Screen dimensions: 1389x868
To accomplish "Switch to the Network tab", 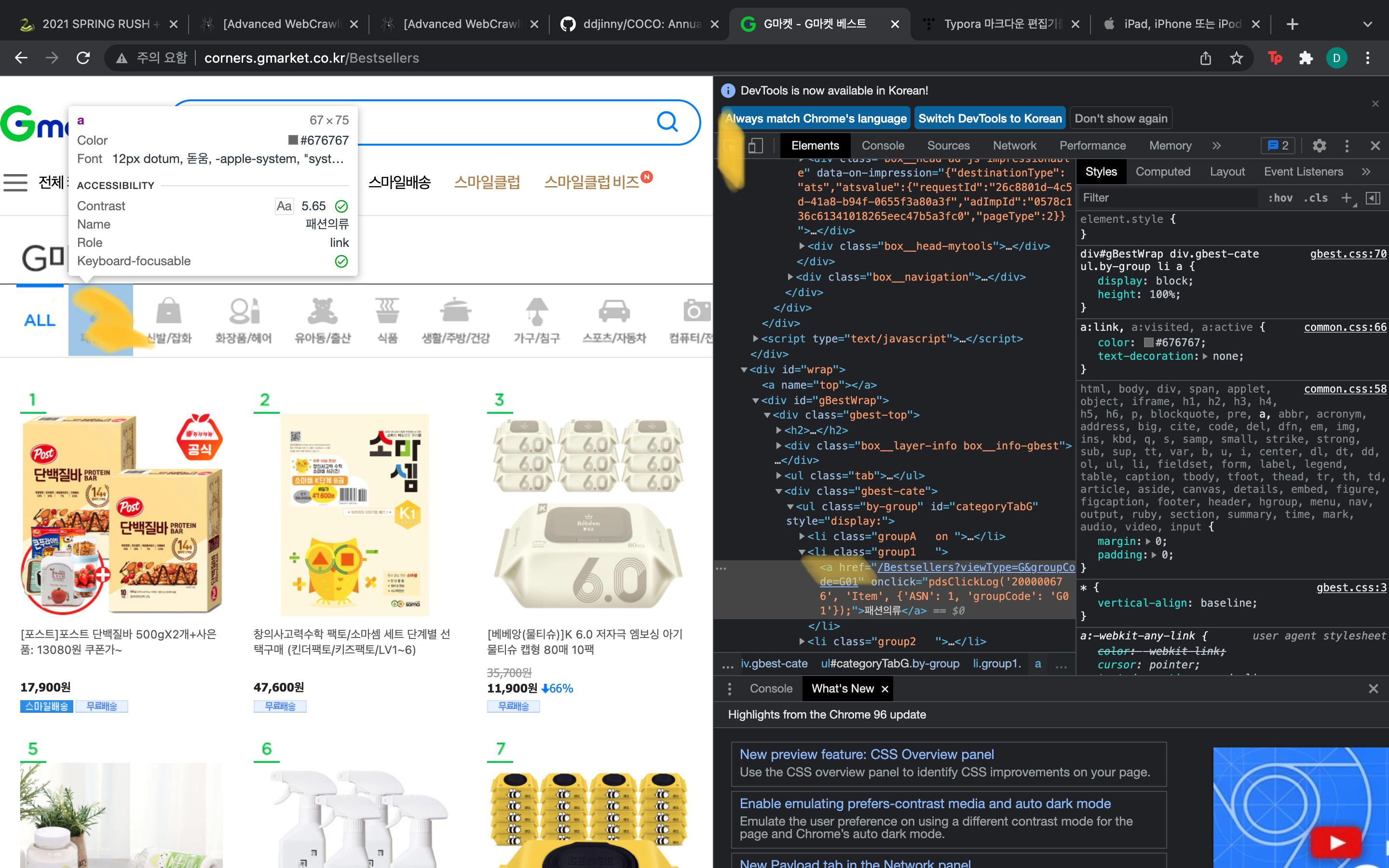I will 1014,146.
